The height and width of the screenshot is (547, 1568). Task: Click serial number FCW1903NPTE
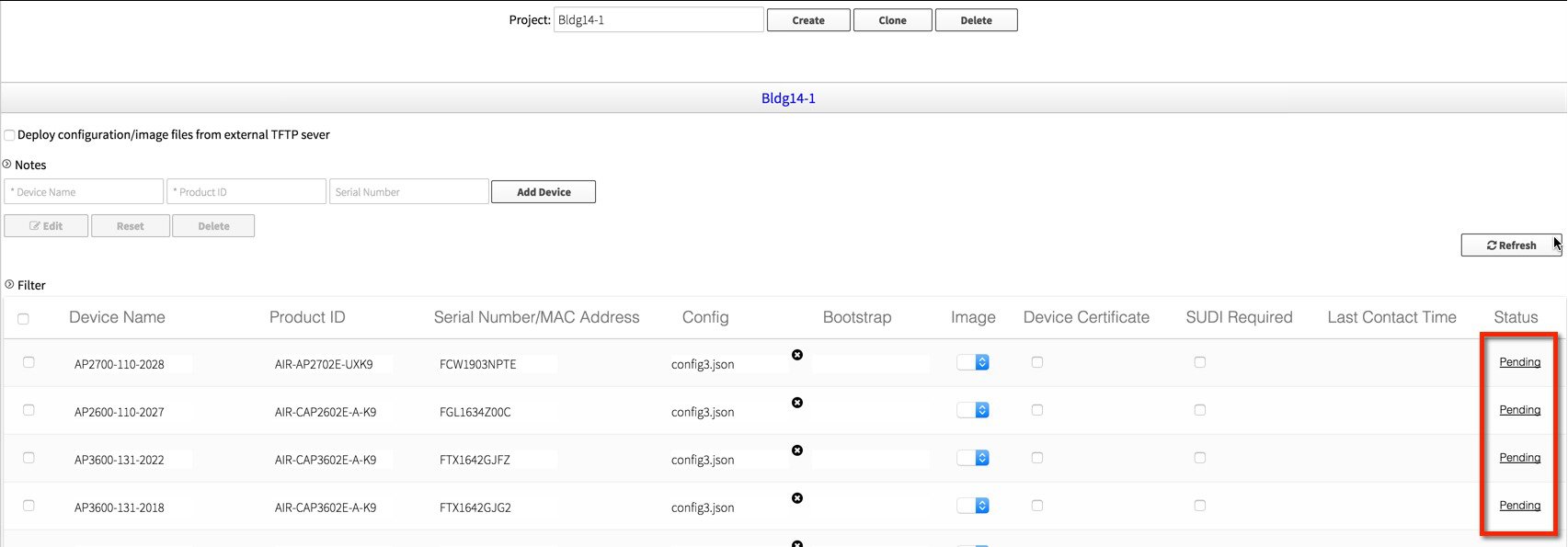click(x=478, y=365)
